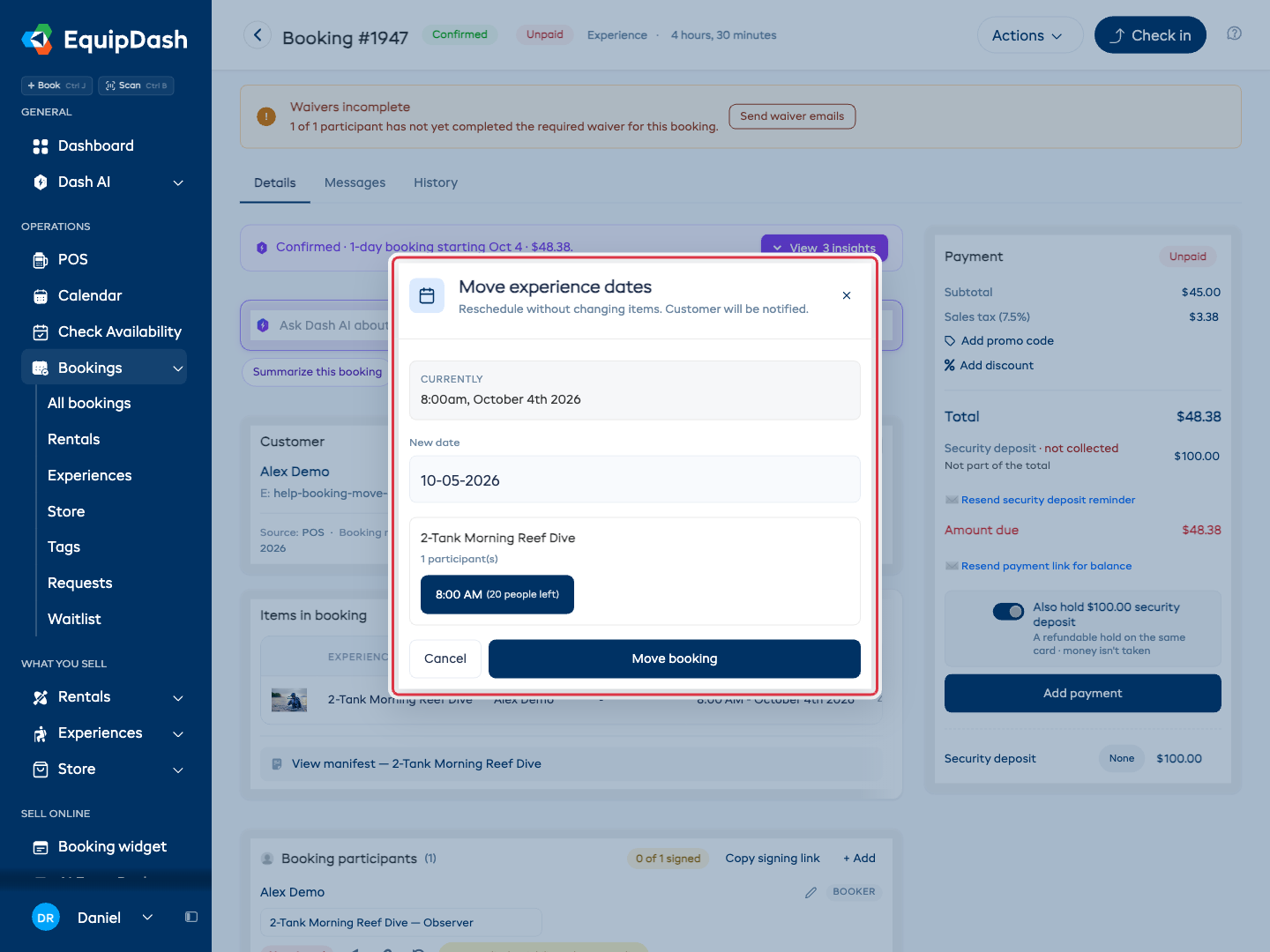Click the waiver warning icon
Screen dimensions: 1270x952
point(266,116)
